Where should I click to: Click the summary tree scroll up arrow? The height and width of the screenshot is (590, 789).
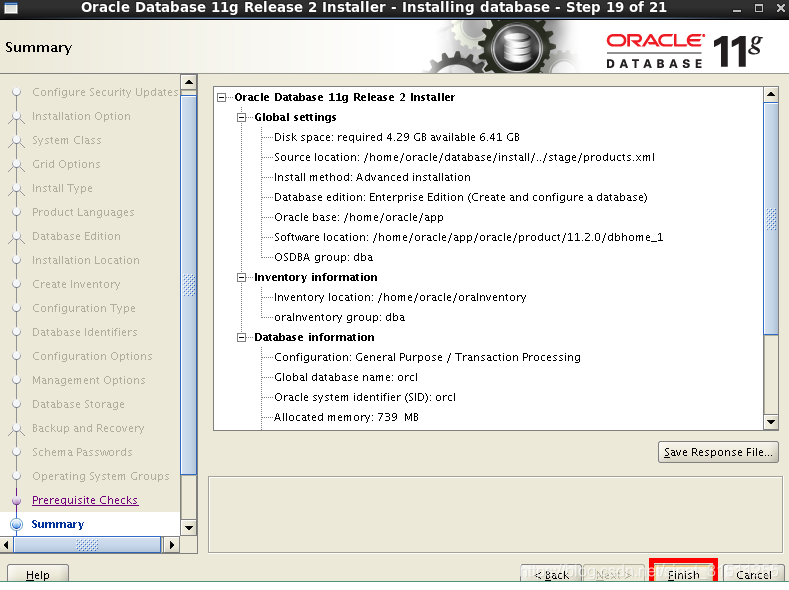tap(771, 95)
